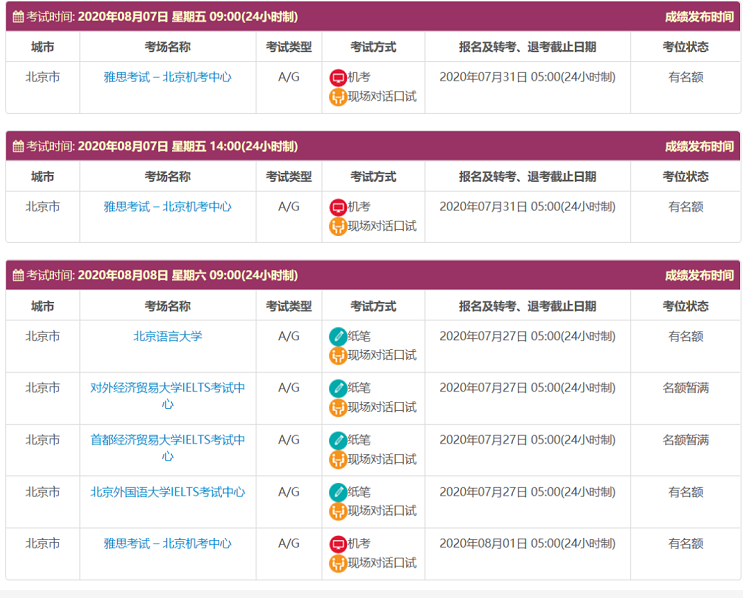
Task: Click 名额暂满 status in 对外经济贸易大学 row
Action: [685, 388]
